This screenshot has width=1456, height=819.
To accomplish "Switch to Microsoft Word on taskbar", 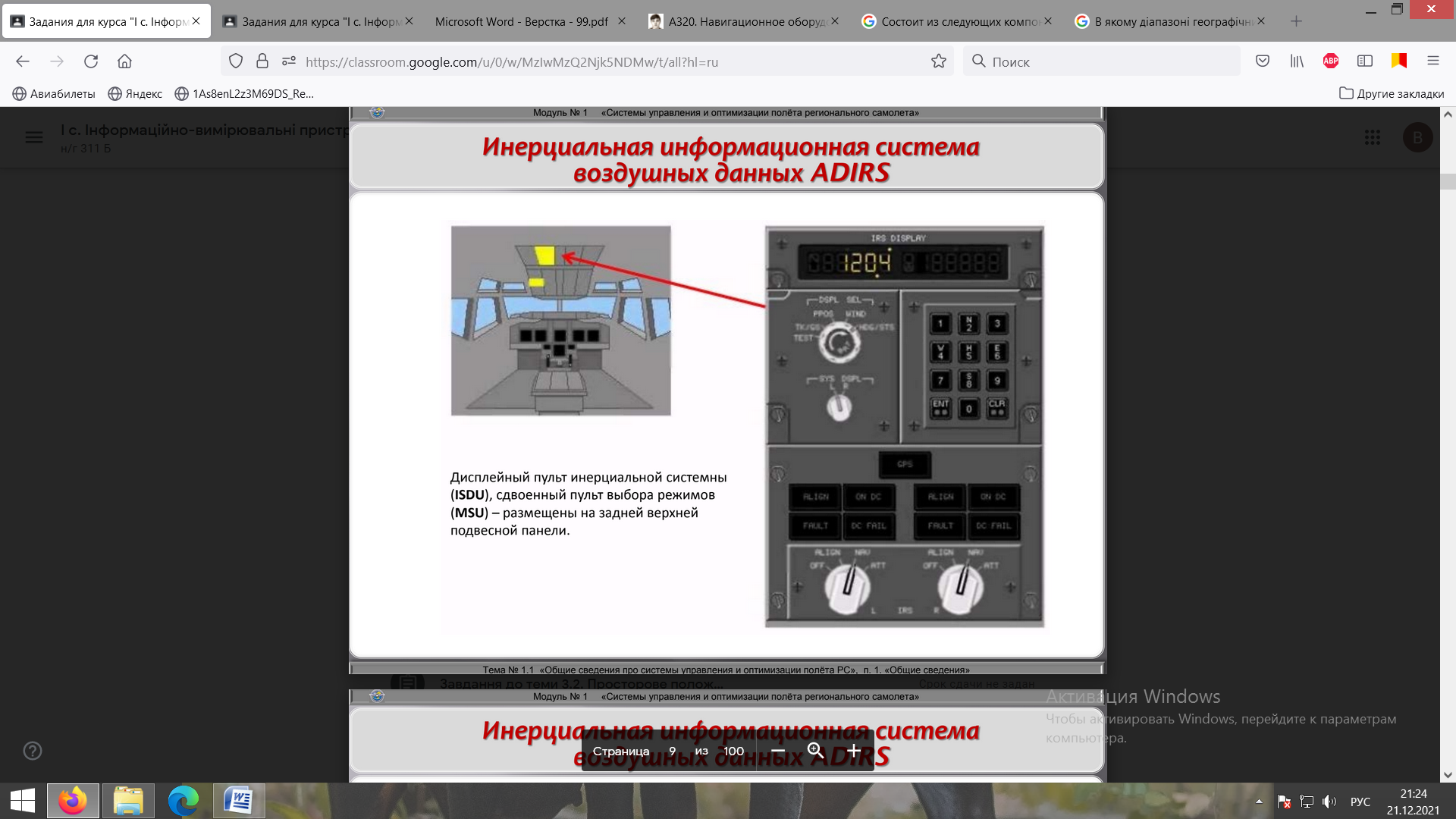I will 239,801.
